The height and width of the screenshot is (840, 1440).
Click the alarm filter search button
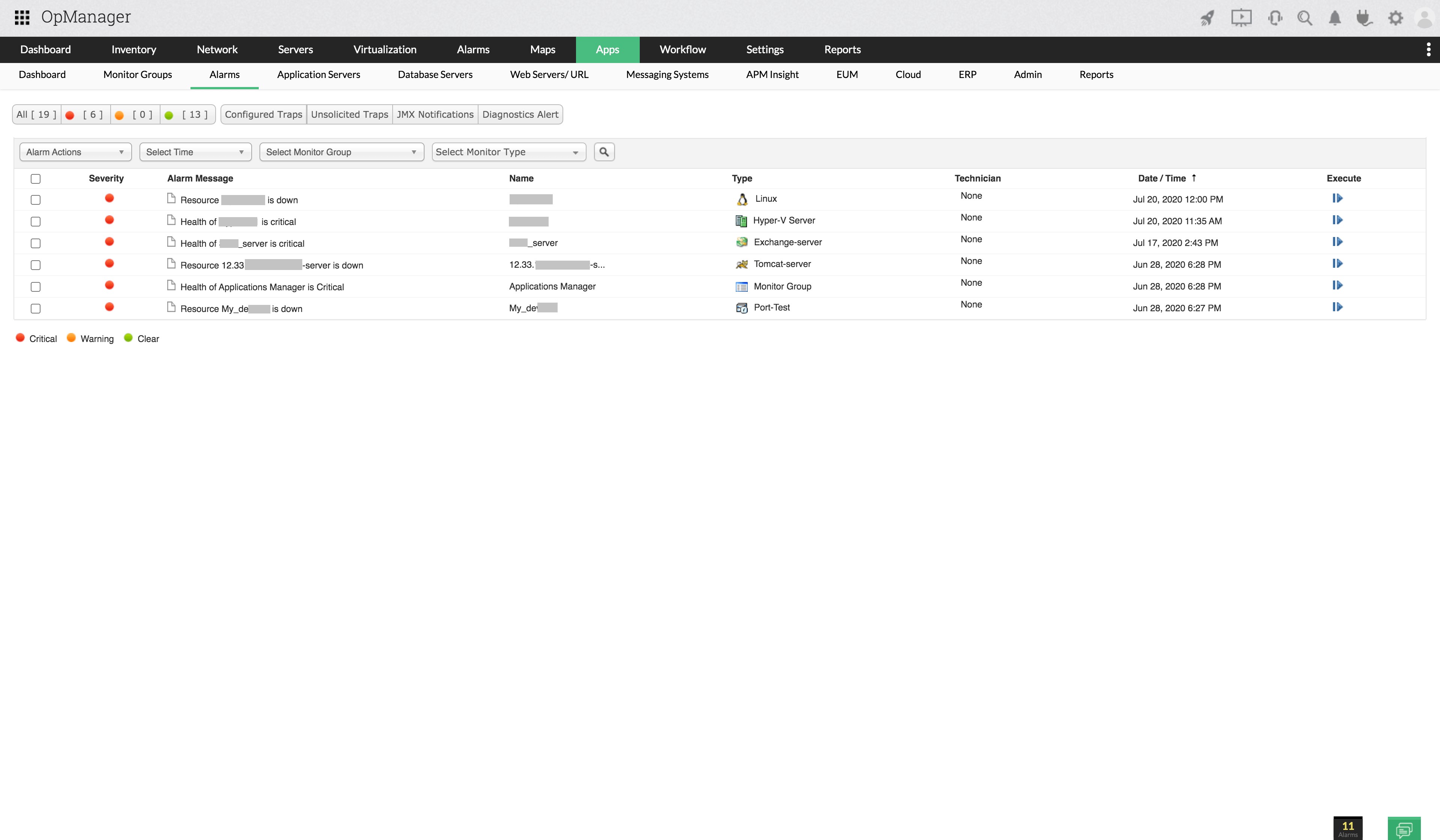[604, 152]
